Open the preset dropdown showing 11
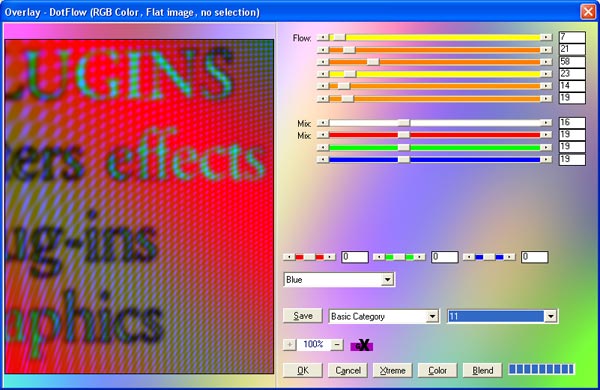600x390 pixels. [x=551, y=317]
